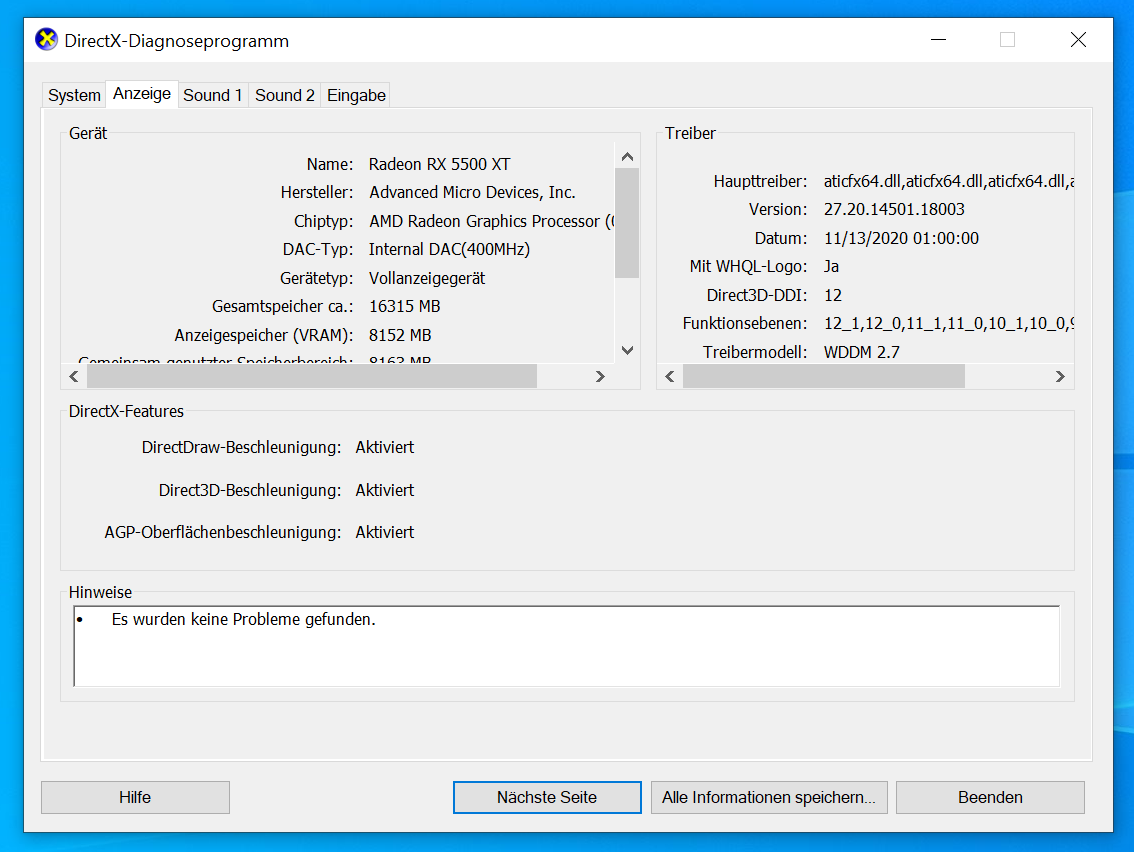Click the Chiptyp: label
Screen dimensions: 1134x852
click(x=323, y=221)
